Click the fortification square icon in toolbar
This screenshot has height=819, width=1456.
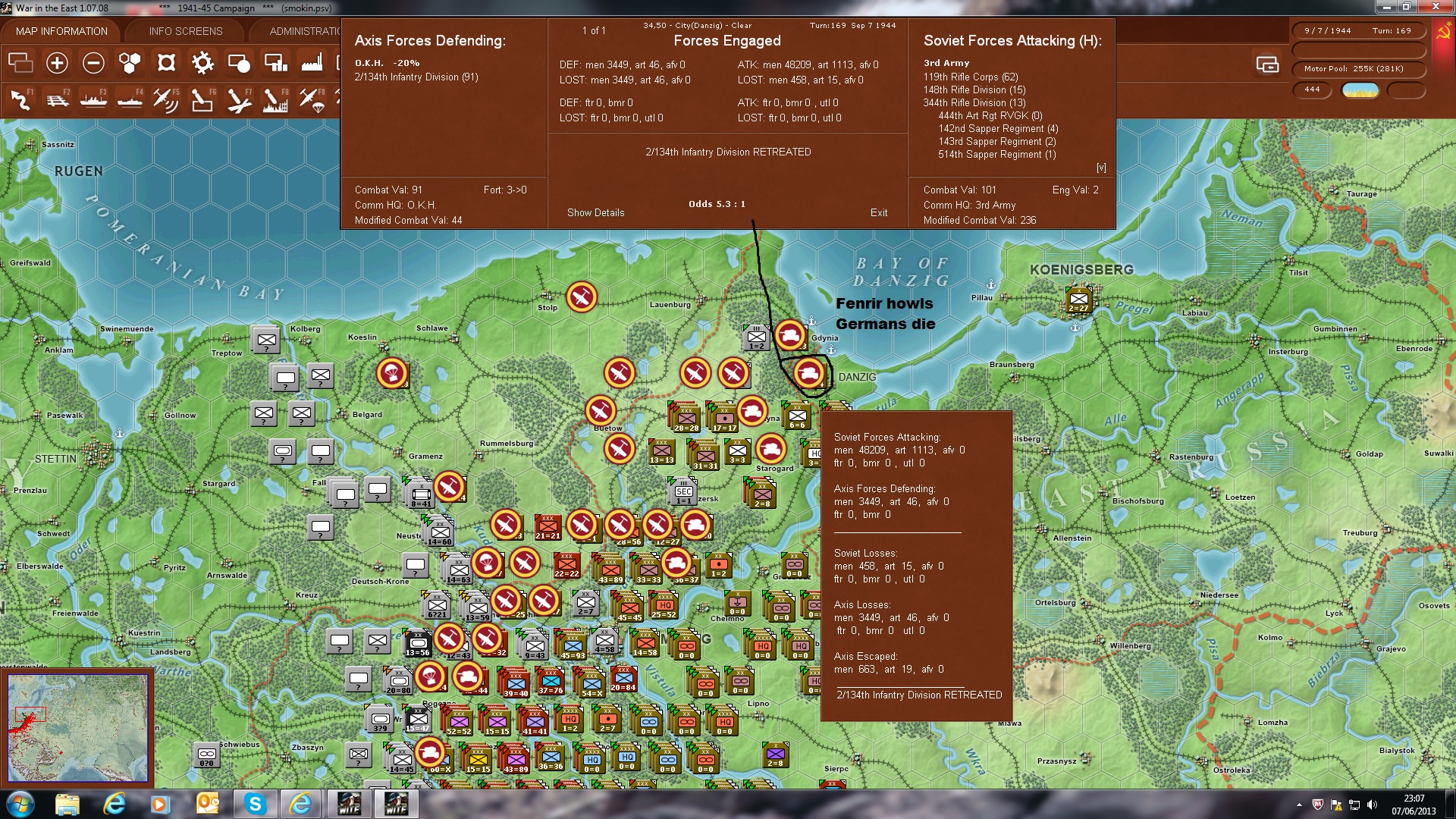coord(166,63)
